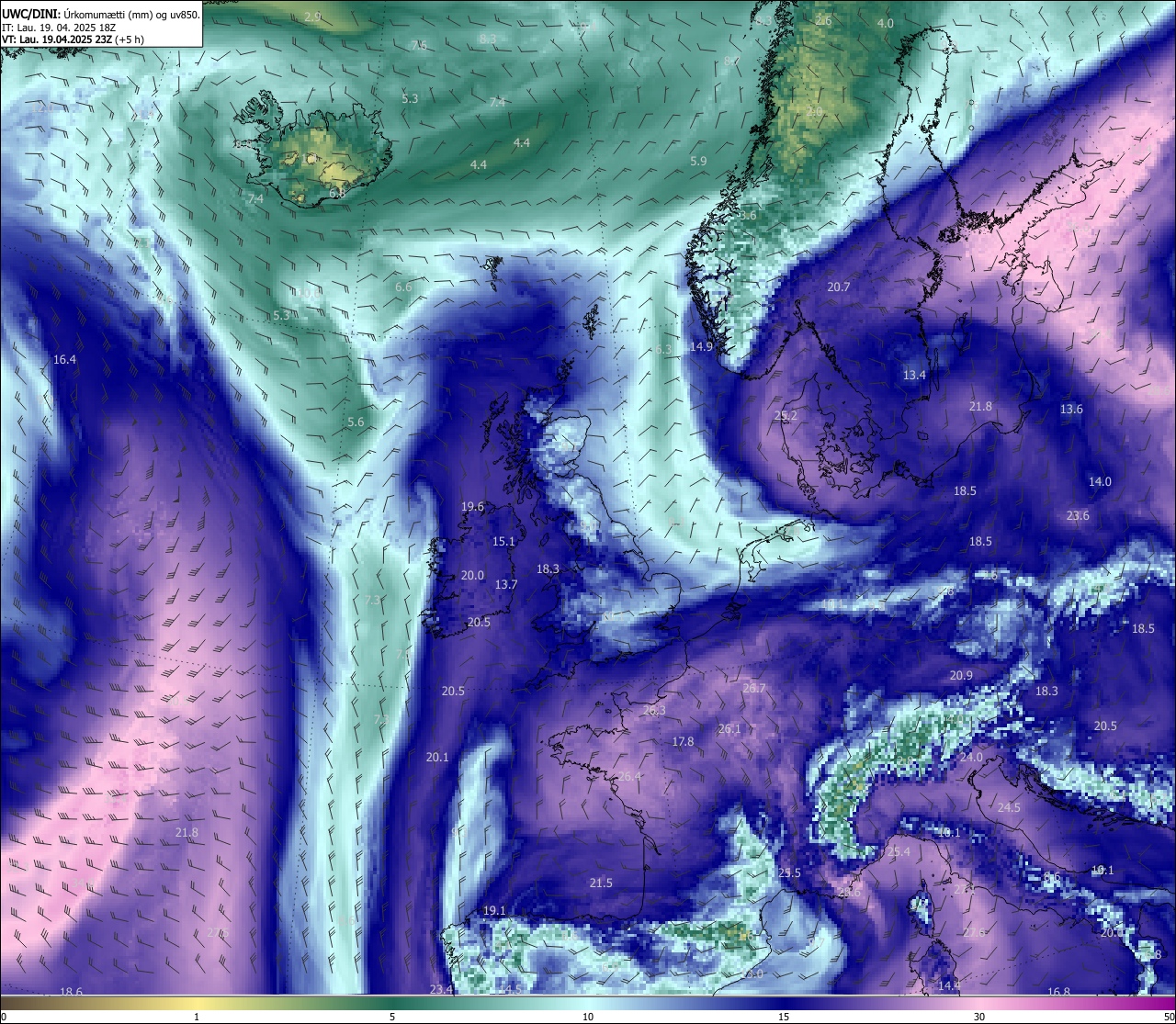Click the 20.7 value over Sweden
The width and height of the screenshot is (1176, 1024).
tap(838, 287)
